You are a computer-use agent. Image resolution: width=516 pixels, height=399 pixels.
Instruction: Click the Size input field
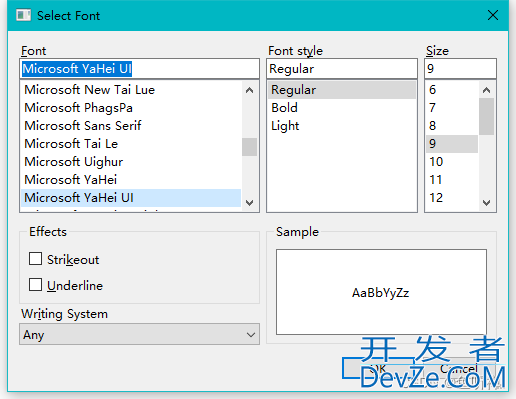(x=460, y=69)
